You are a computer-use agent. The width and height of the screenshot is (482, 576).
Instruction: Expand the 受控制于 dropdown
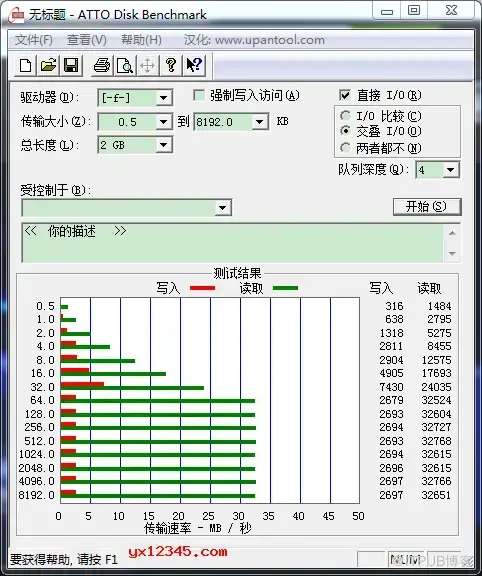(x=222, y=208)
